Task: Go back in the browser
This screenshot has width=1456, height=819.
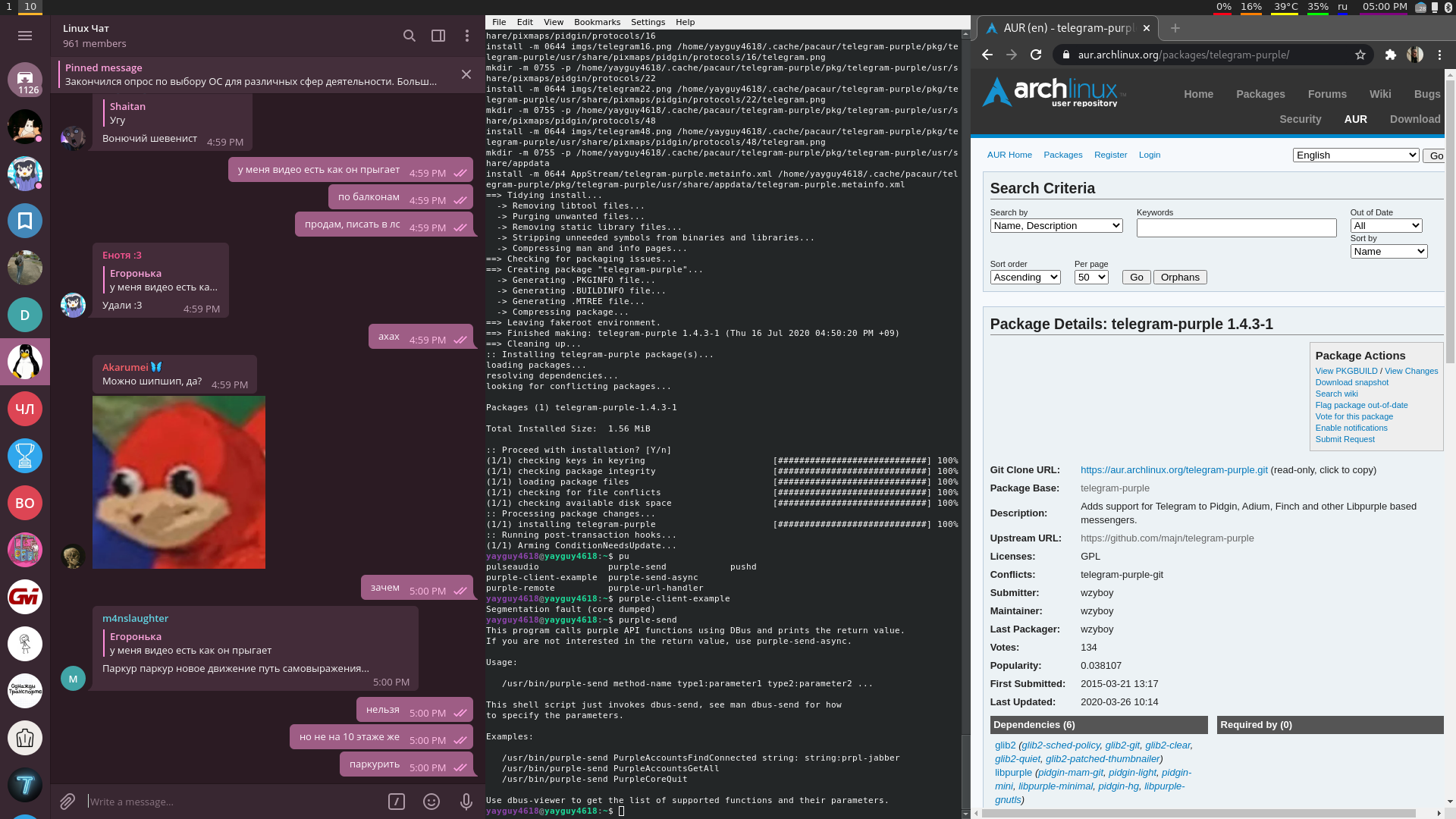Action: click(x=987, y=55)
